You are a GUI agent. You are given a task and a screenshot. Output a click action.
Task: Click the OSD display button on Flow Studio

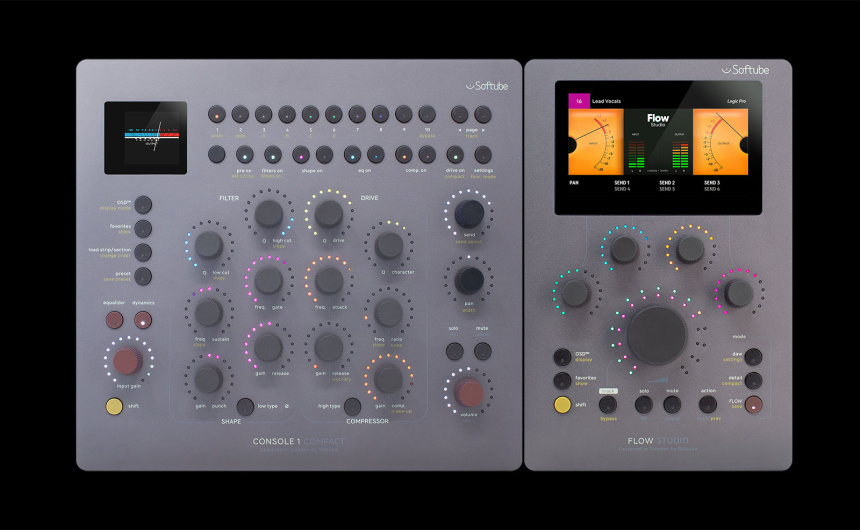[562, 357]
